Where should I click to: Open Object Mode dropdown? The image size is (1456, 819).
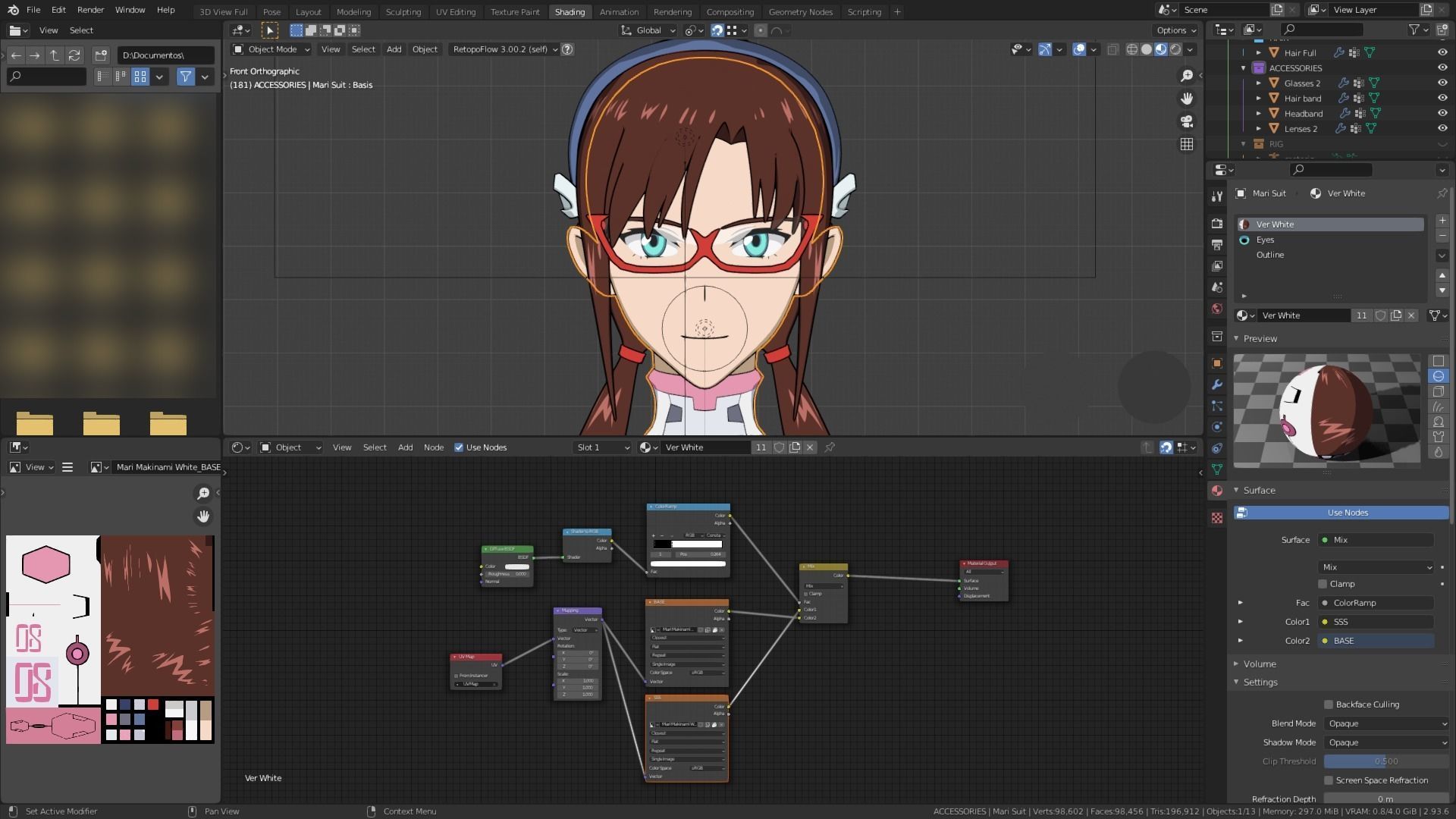coord(271,49)
